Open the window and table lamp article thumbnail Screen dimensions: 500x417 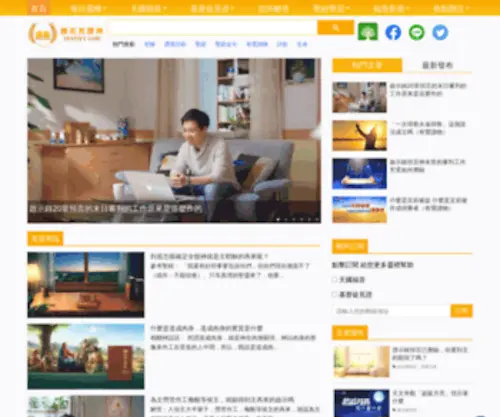point(86,285)
